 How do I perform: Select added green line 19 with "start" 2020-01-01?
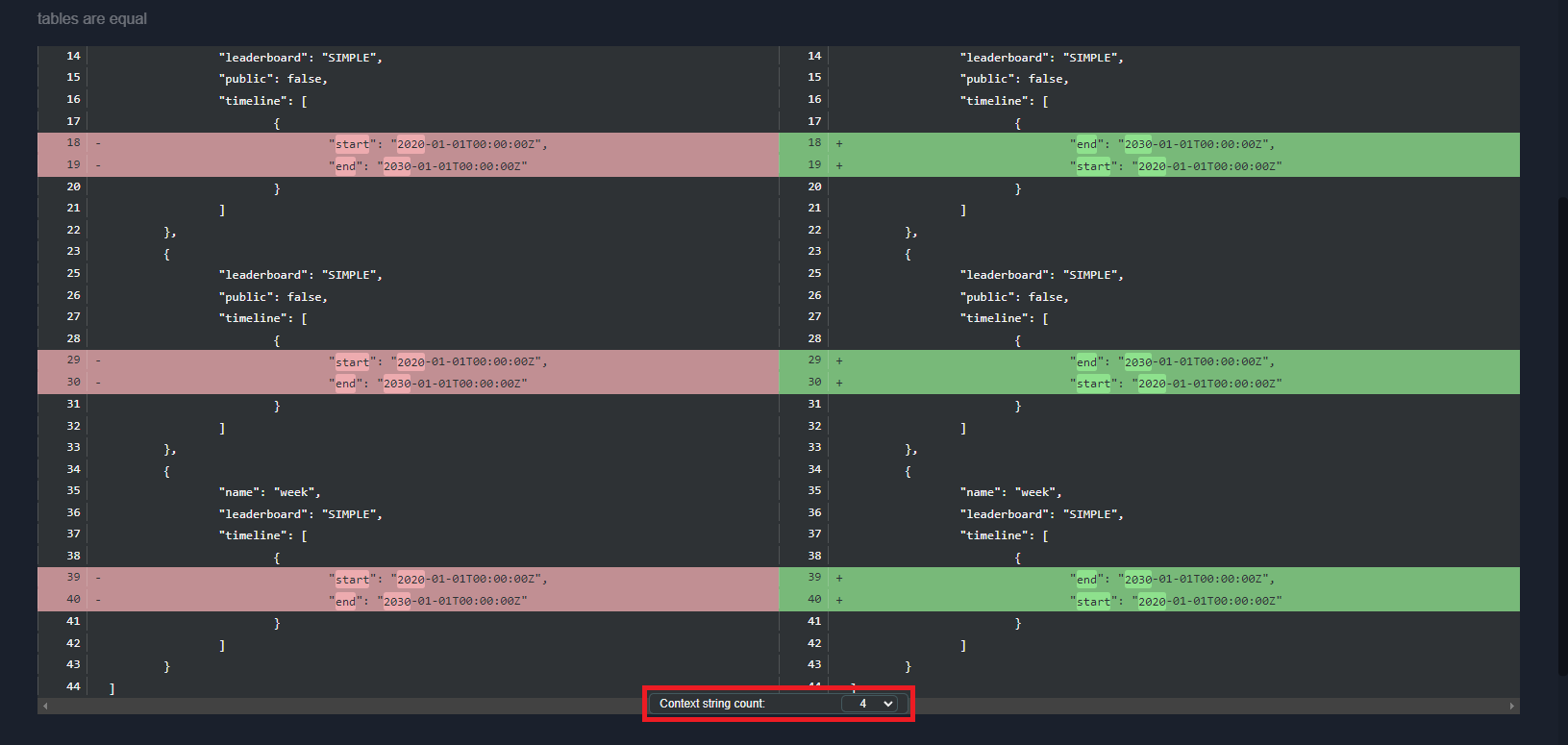1149,165
